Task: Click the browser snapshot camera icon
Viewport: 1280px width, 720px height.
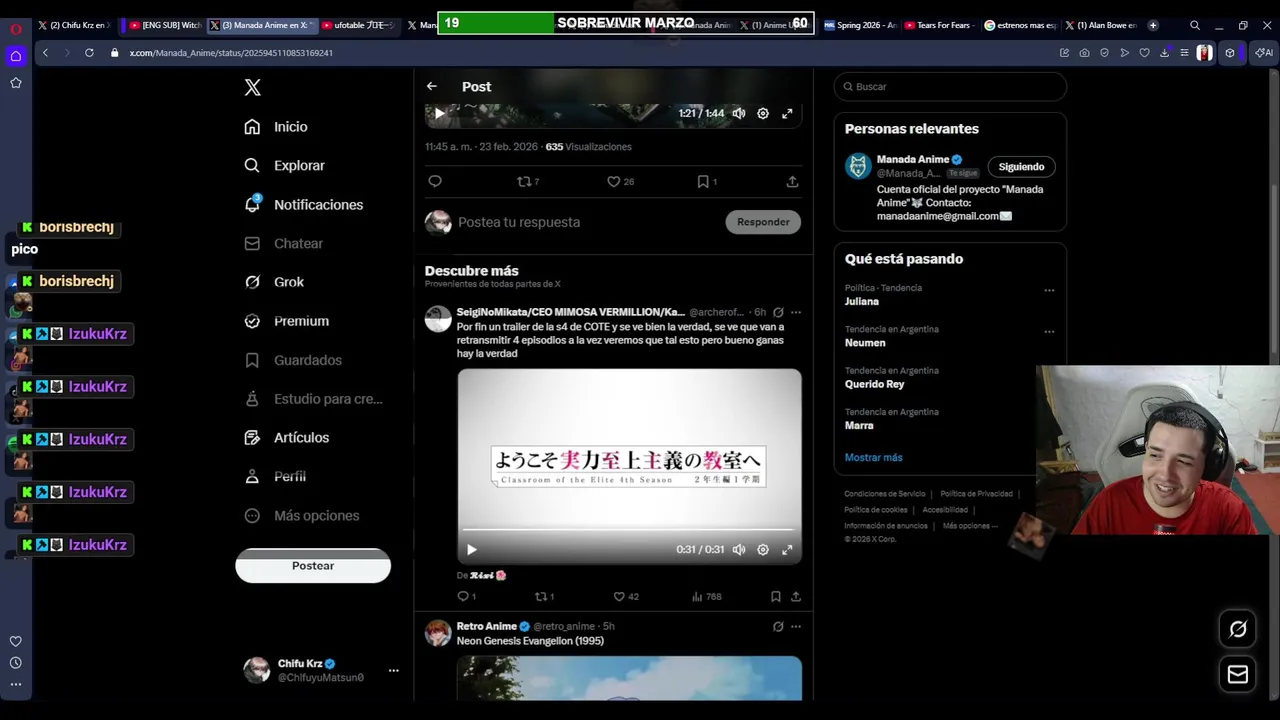Action: [x=1085, y=53]
